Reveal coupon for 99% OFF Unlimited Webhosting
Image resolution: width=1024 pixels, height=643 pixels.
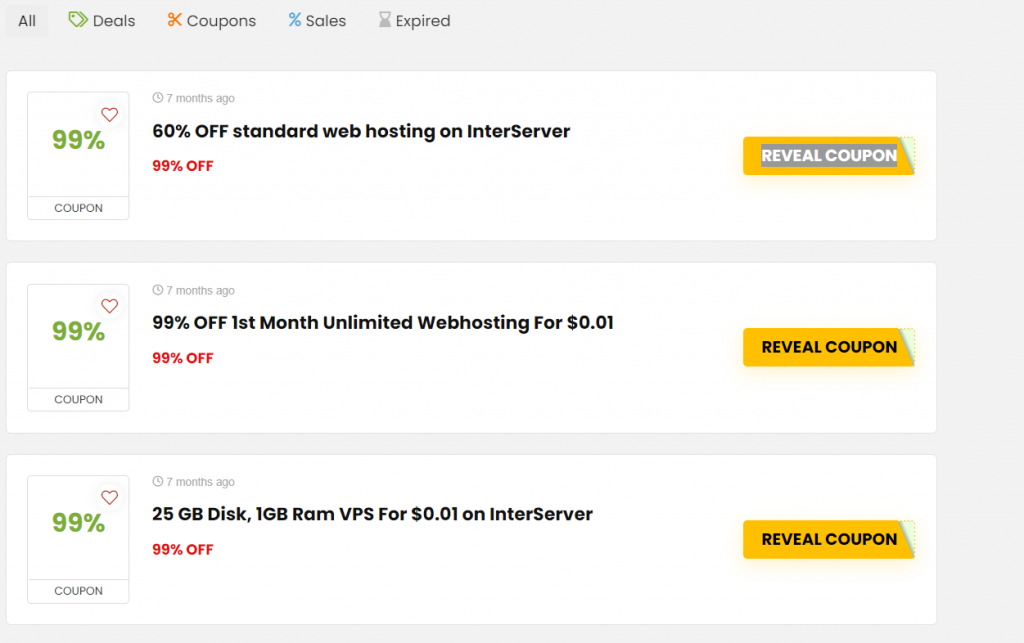829,347
